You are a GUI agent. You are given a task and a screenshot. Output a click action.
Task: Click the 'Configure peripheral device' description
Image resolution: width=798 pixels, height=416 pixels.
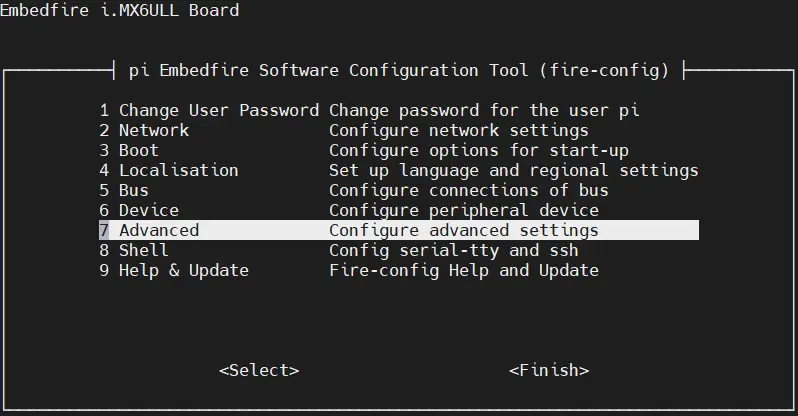464,210
